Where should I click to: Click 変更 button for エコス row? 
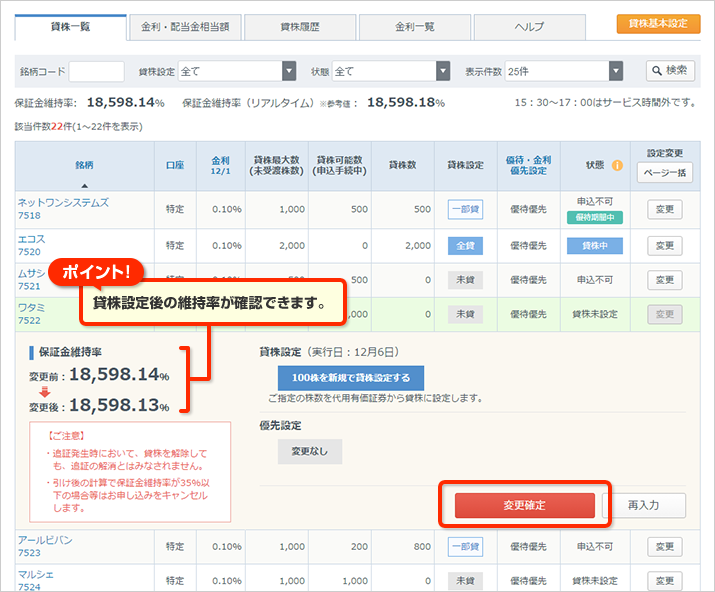pyautogui.click(x=664, y=245)
